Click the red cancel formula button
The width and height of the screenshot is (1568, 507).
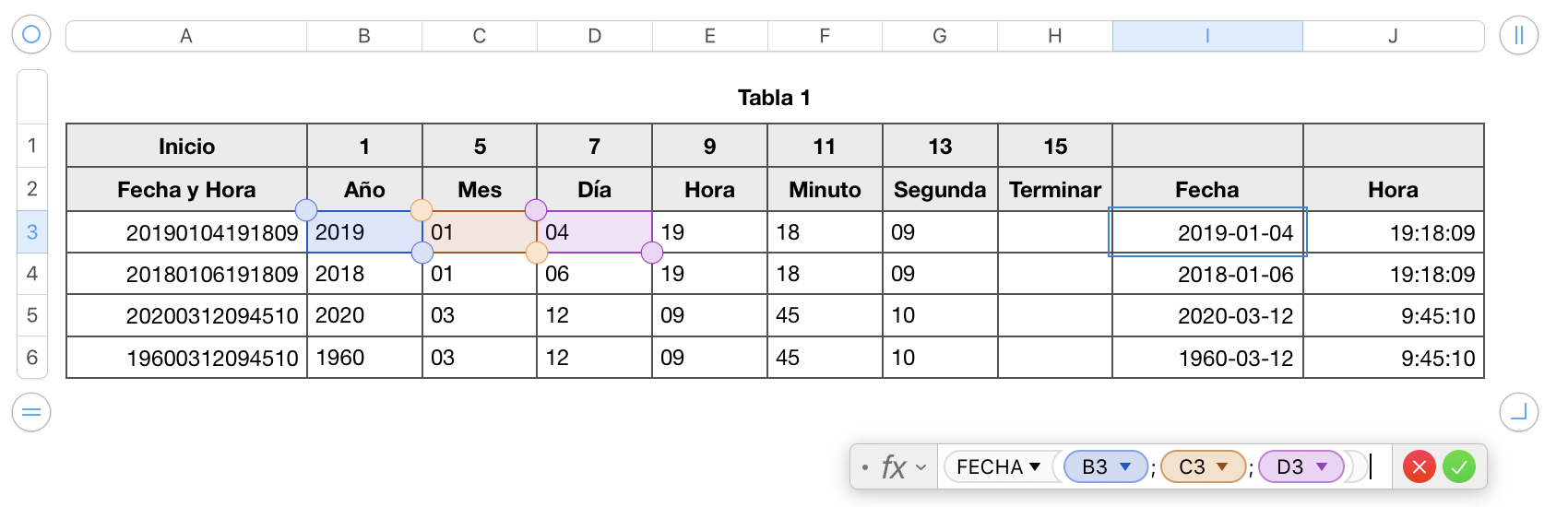click(1420, 467)
